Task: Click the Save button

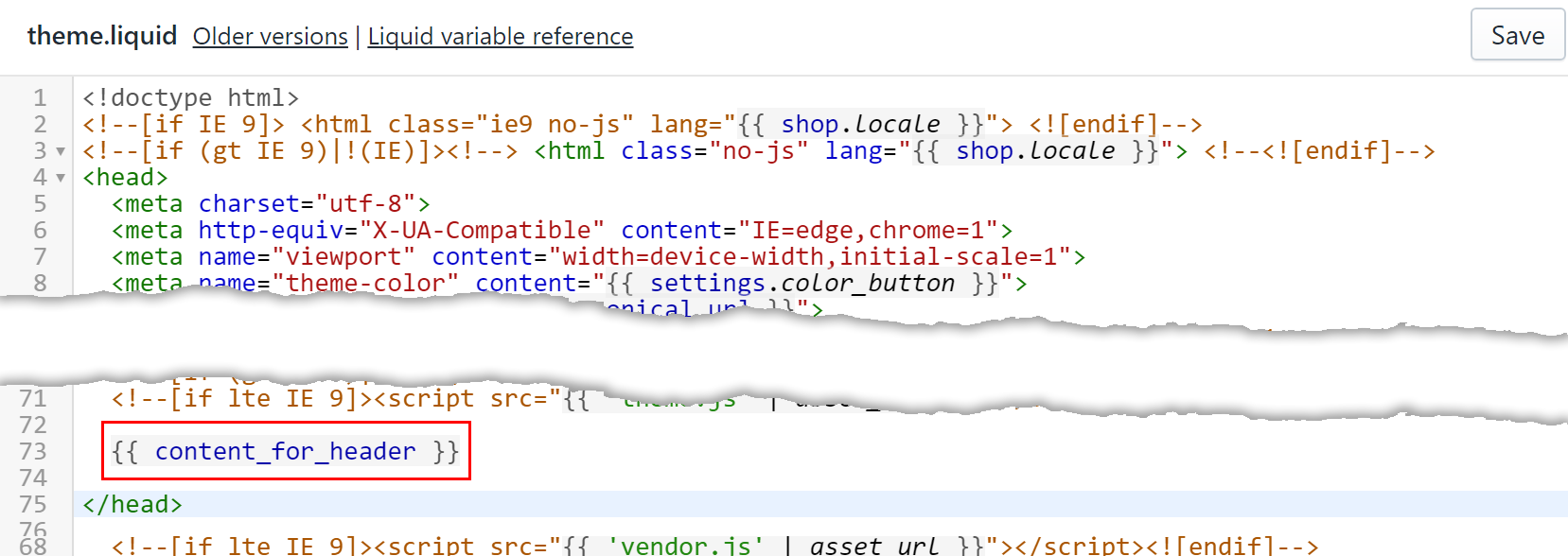Action: click(x=1517, y=35)
